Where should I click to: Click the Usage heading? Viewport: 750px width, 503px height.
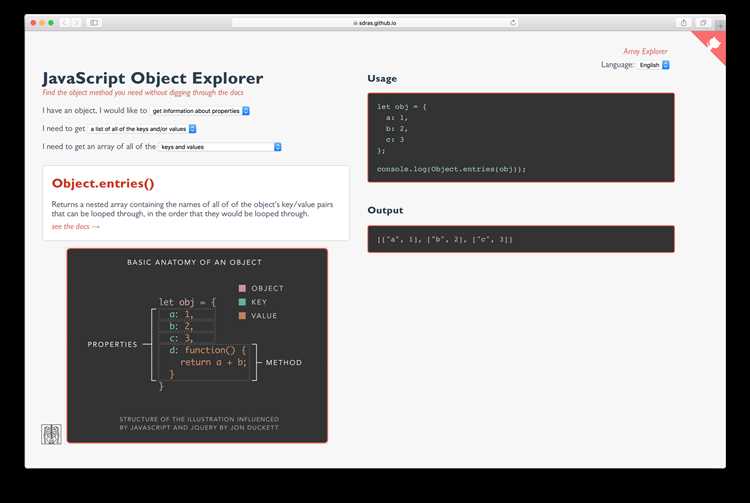click(382, 78)
